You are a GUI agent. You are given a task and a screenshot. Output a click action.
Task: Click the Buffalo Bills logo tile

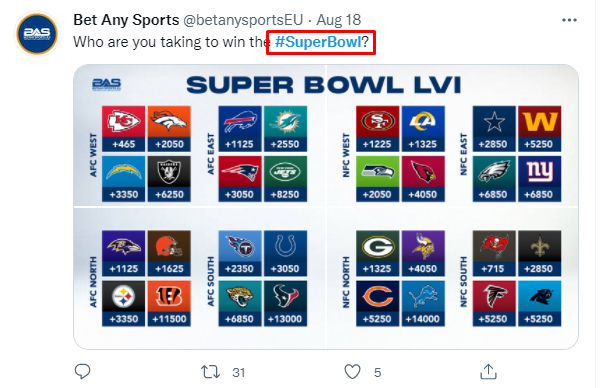click(240, 128)
